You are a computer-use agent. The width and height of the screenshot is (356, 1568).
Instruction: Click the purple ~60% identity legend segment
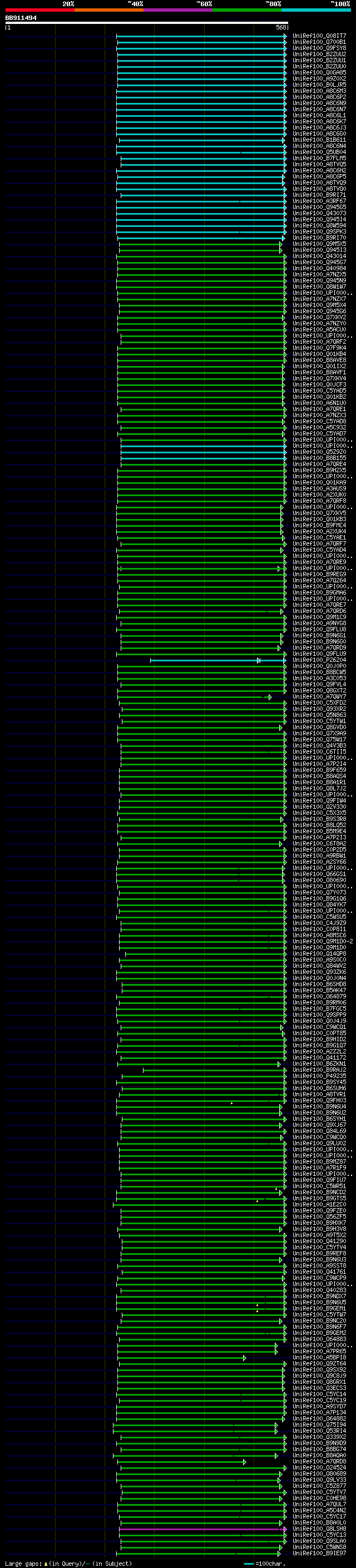pos(177,10)
